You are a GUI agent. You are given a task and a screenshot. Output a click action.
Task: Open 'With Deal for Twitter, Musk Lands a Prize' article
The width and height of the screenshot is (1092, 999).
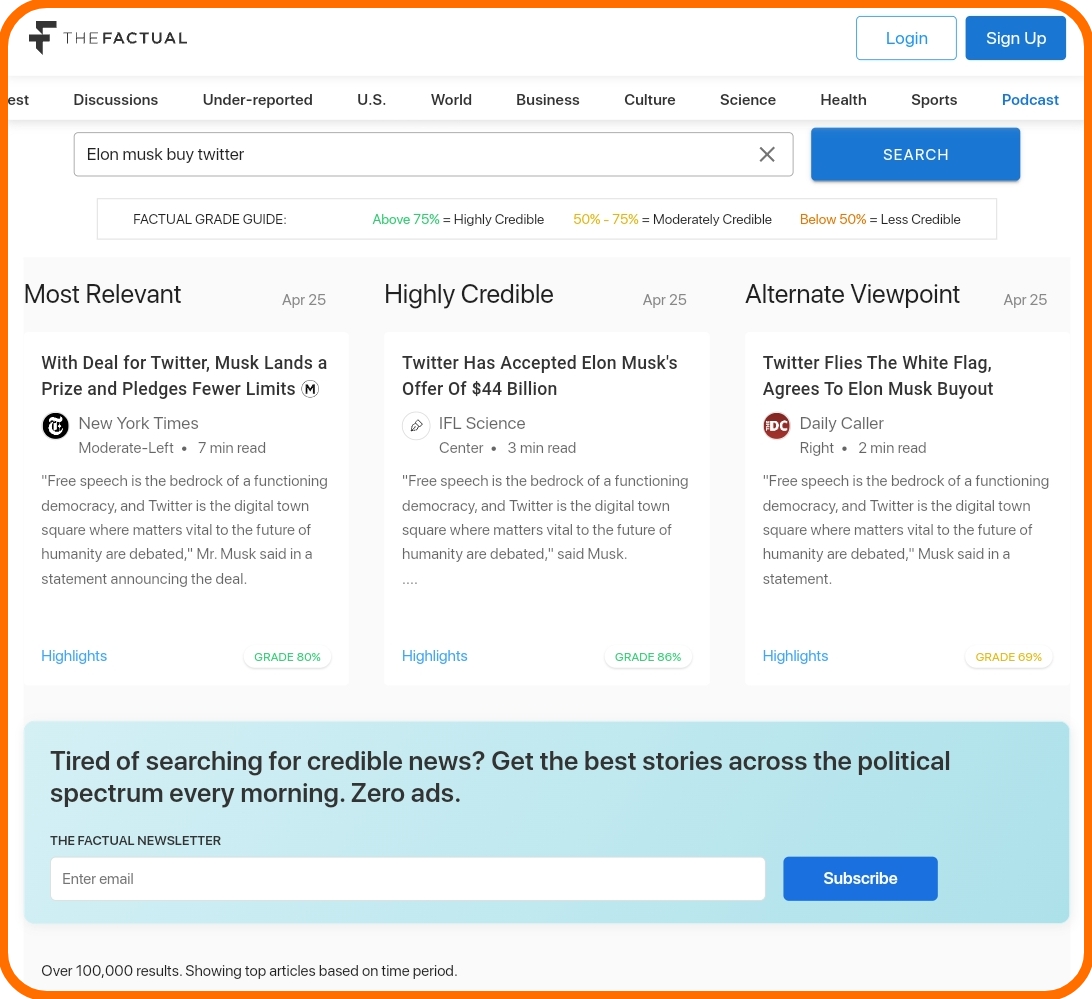click(x=184, y=375)
